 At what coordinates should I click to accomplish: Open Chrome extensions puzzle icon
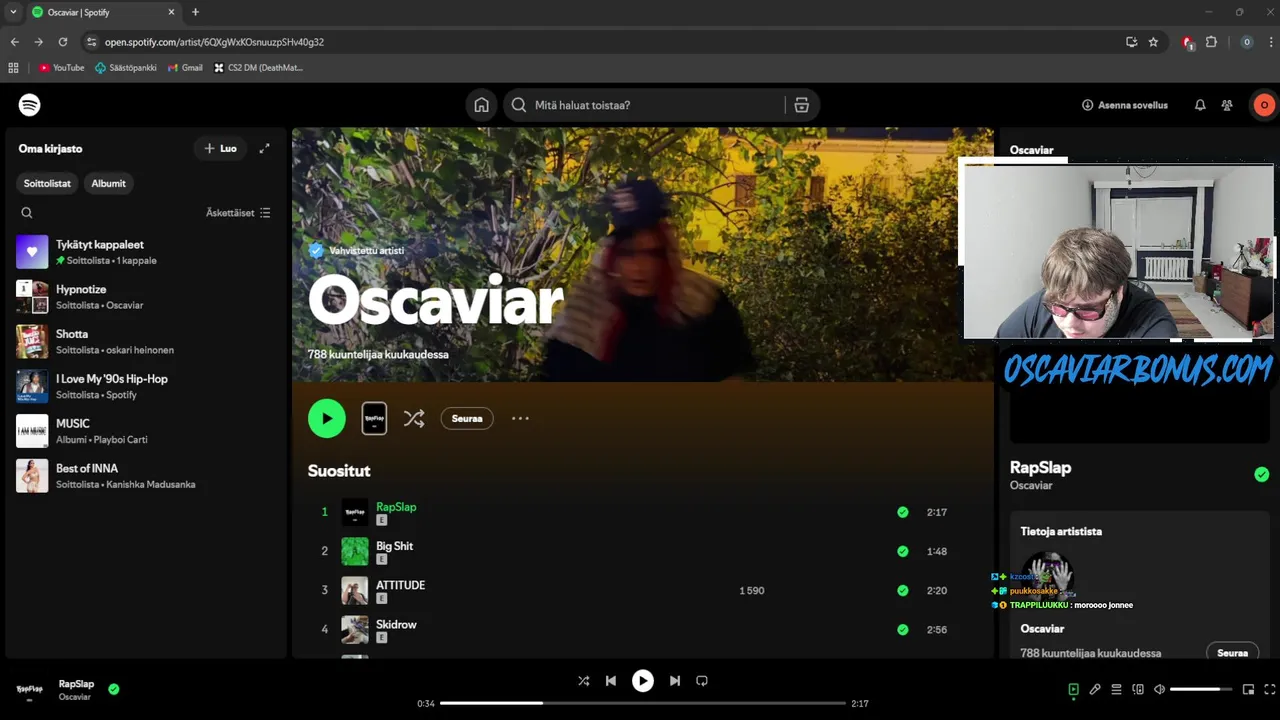point(1211,42)
